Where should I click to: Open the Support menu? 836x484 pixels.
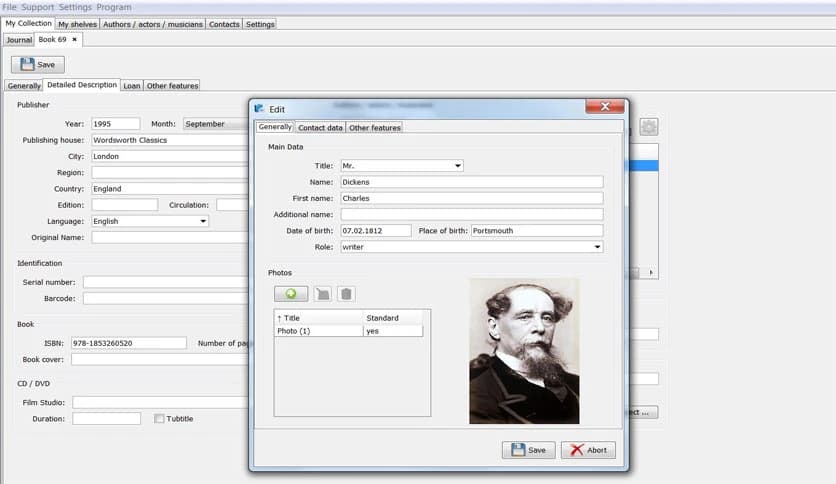click(38, 7)
